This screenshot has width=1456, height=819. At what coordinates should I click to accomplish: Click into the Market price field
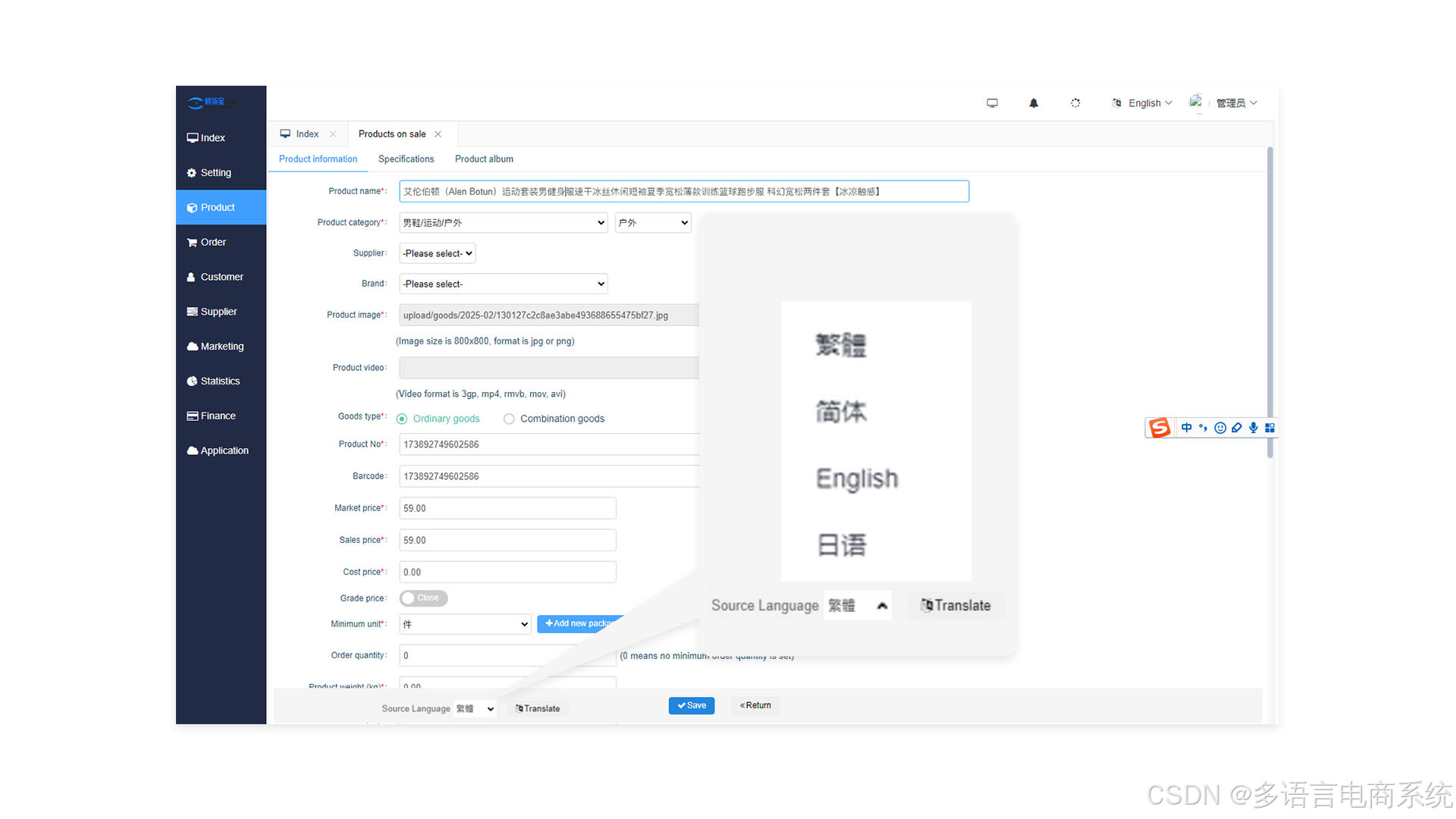tap(507, 508)
